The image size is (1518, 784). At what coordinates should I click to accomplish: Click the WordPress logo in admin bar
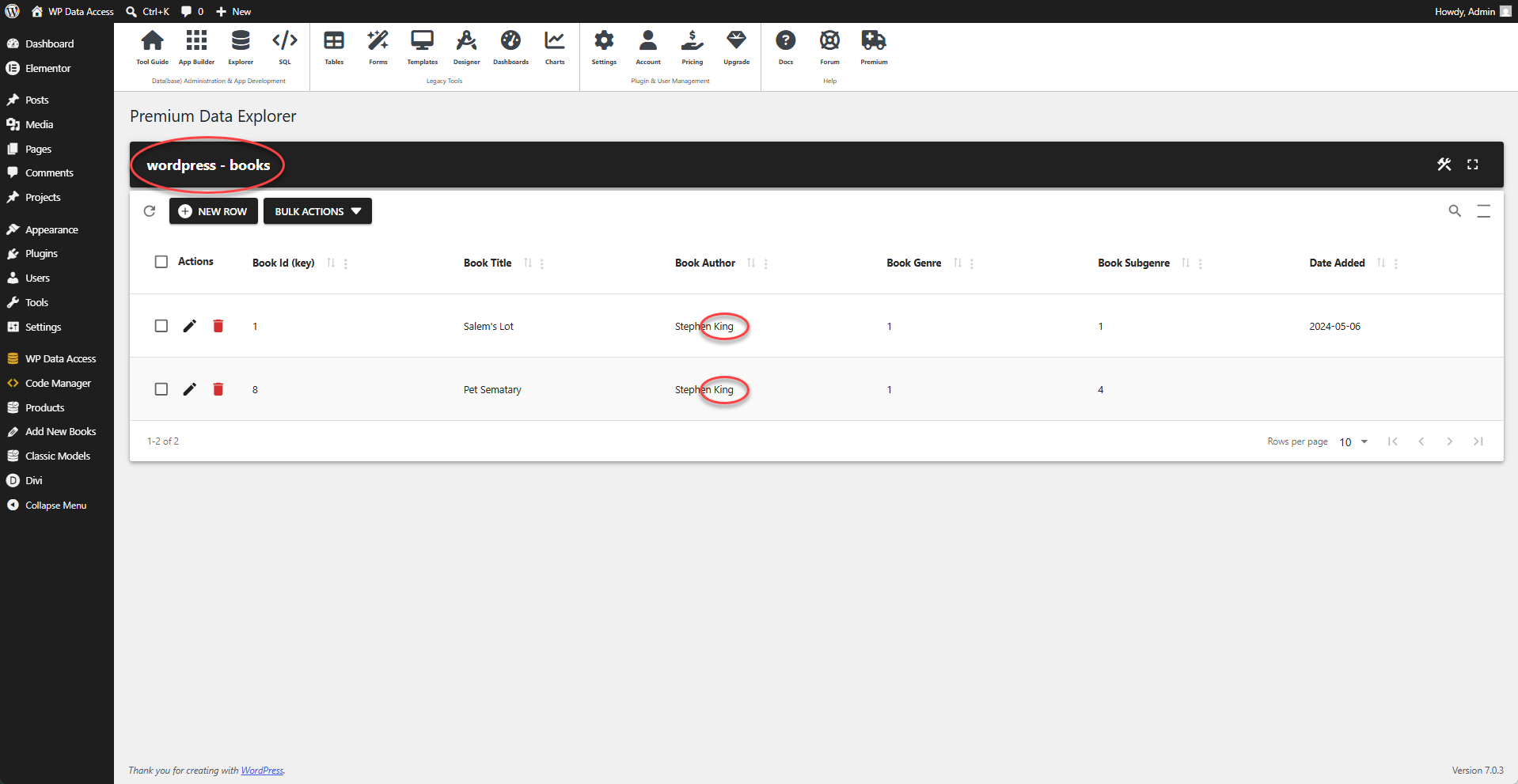click(12, 11)
